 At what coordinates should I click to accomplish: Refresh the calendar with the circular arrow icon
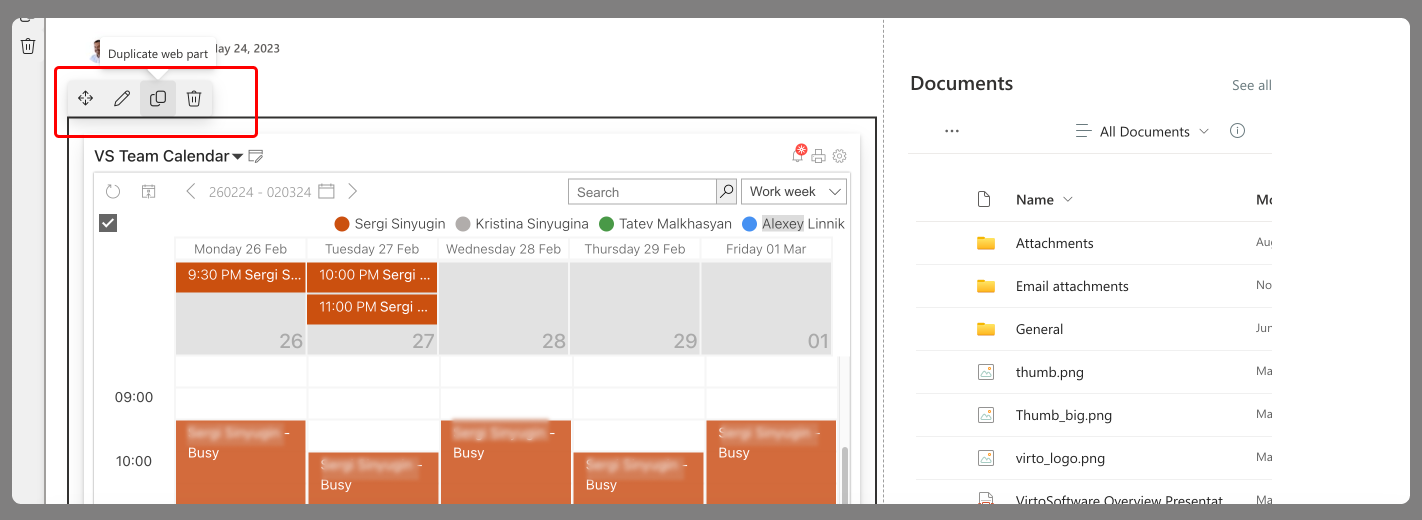point(113,191)
